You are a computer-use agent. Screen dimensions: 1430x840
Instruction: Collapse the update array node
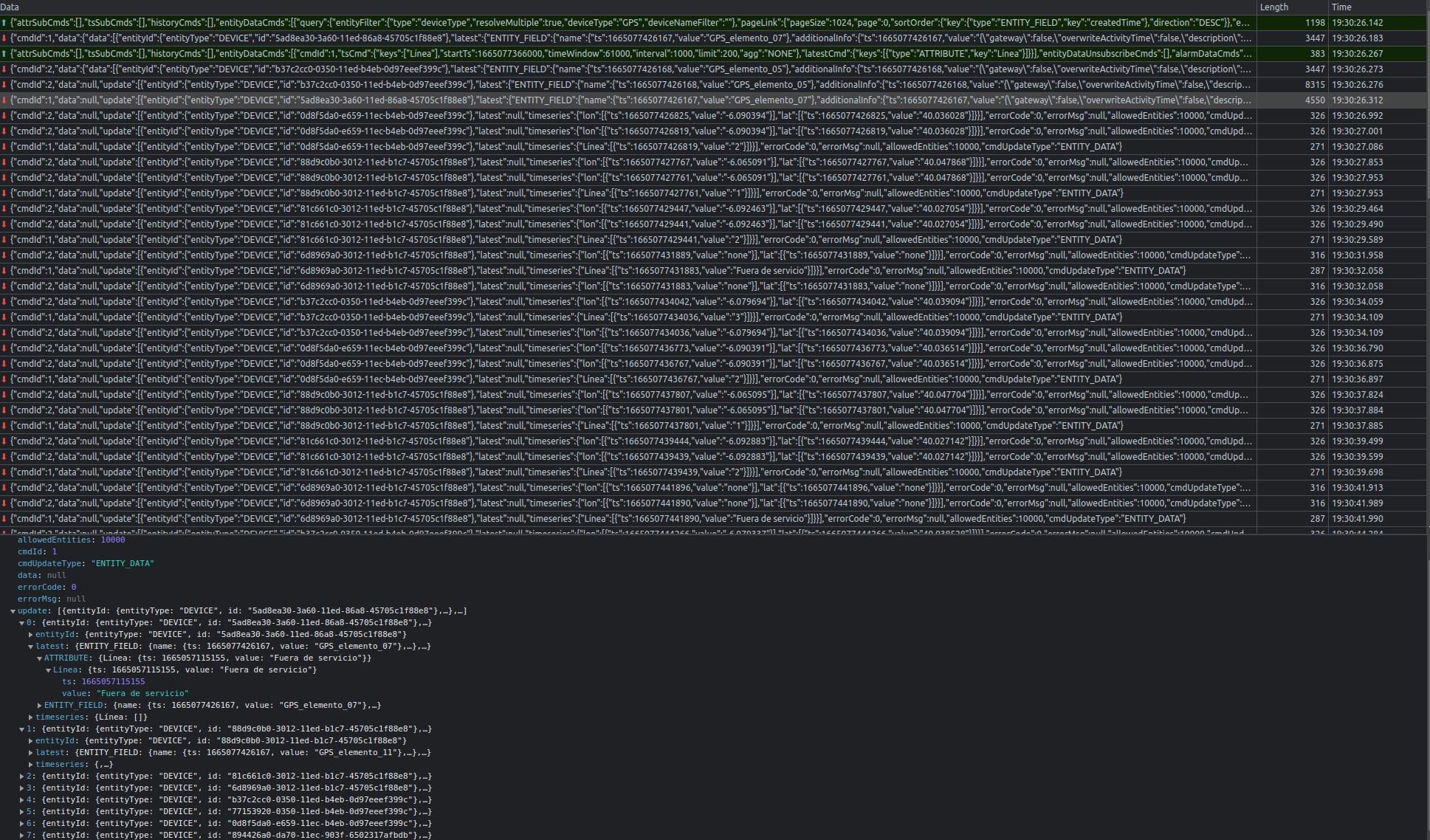pos(13,610)
